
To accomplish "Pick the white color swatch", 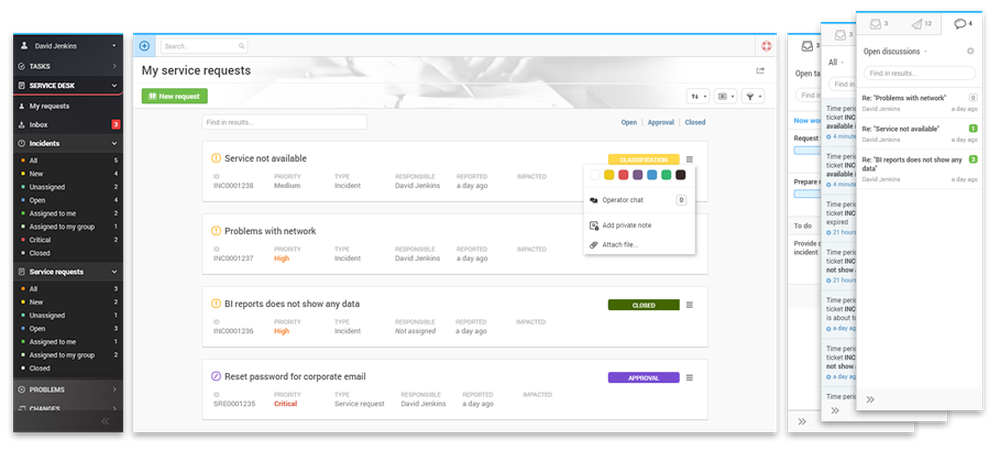I will pos(595,175).
